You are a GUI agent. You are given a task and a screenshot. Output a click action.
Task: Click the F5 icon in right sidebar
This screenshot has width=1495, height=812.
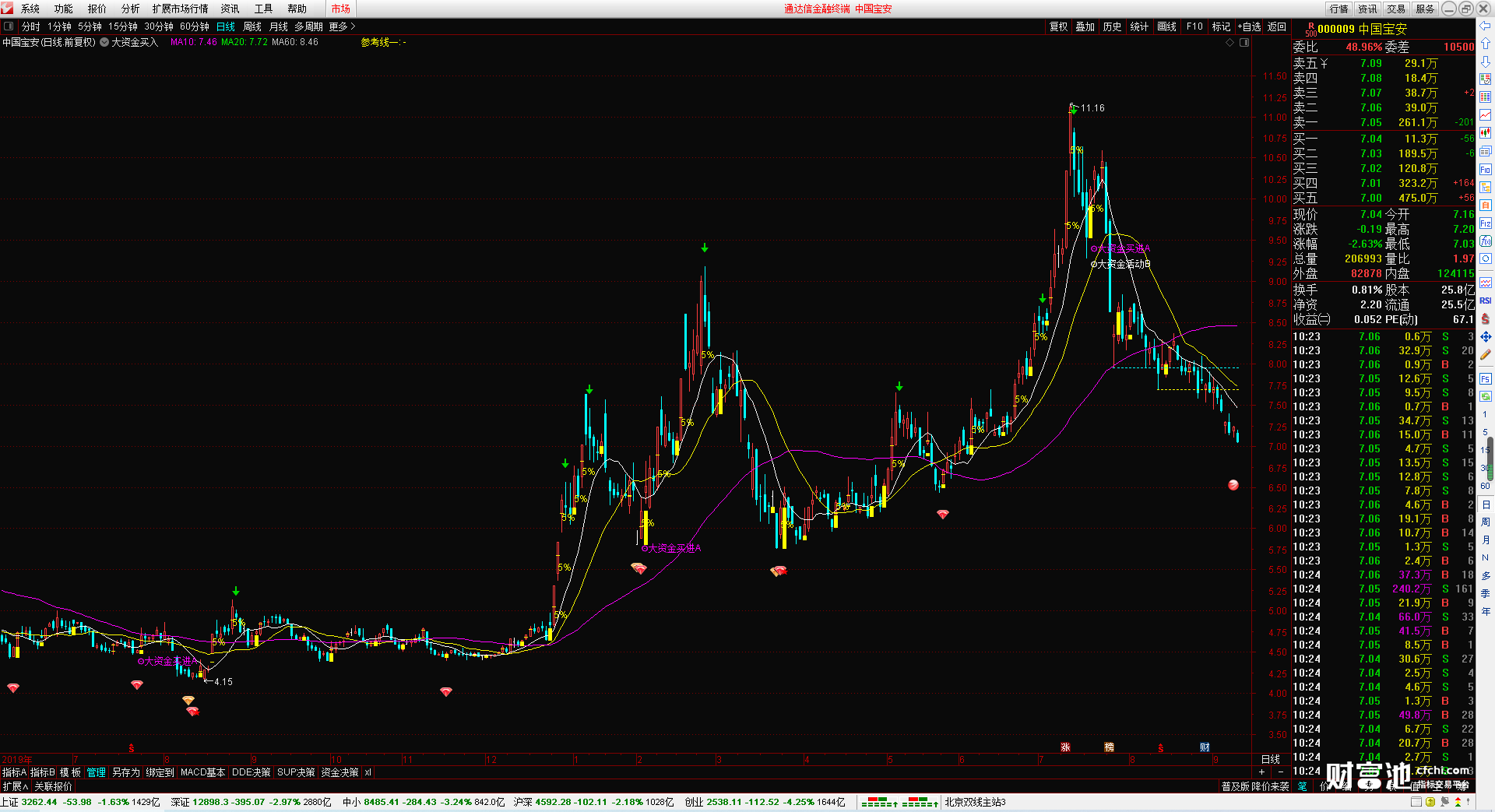[1486, 379]
